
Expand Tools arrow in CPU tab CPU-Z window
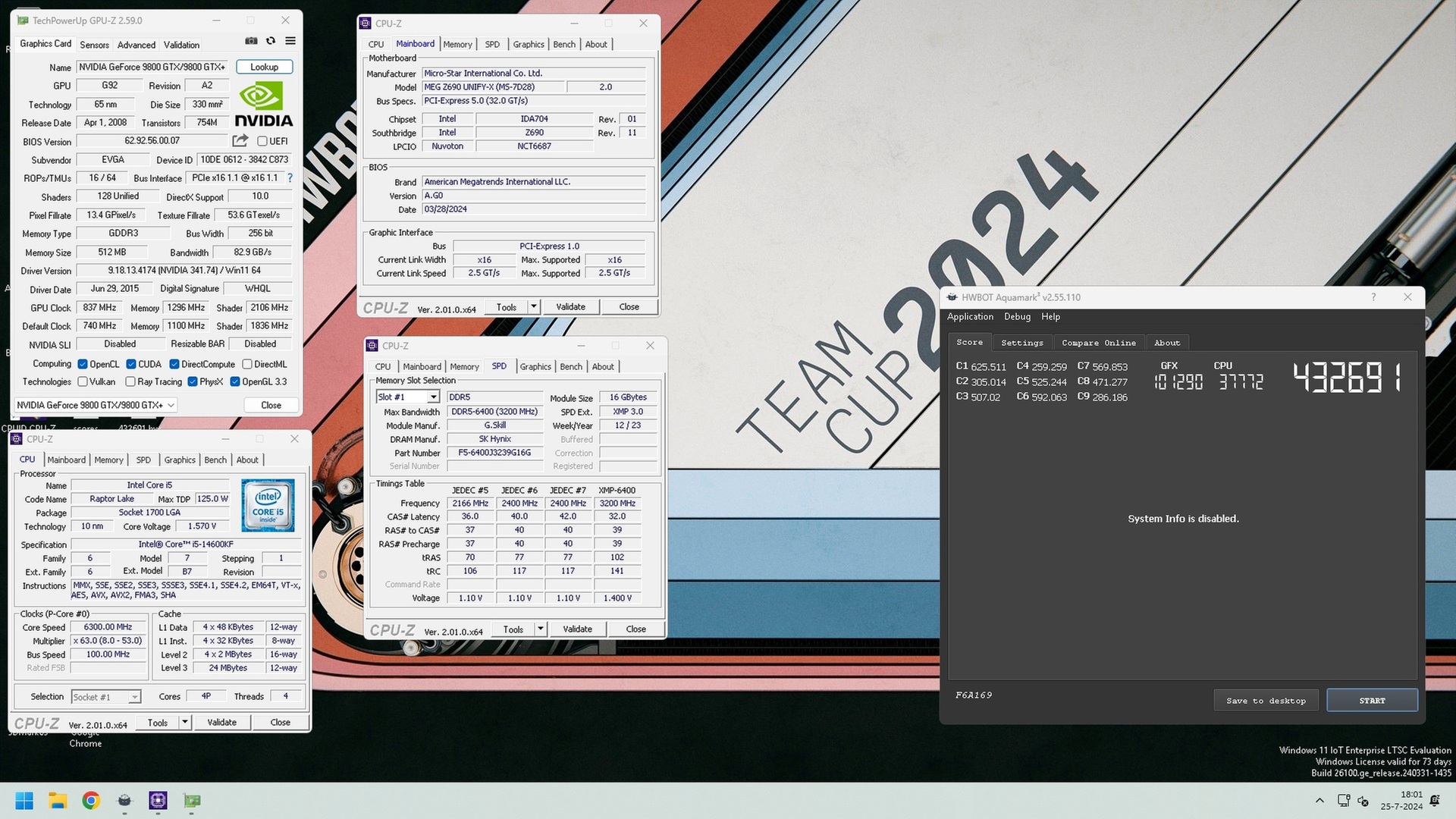click(185, 723)
